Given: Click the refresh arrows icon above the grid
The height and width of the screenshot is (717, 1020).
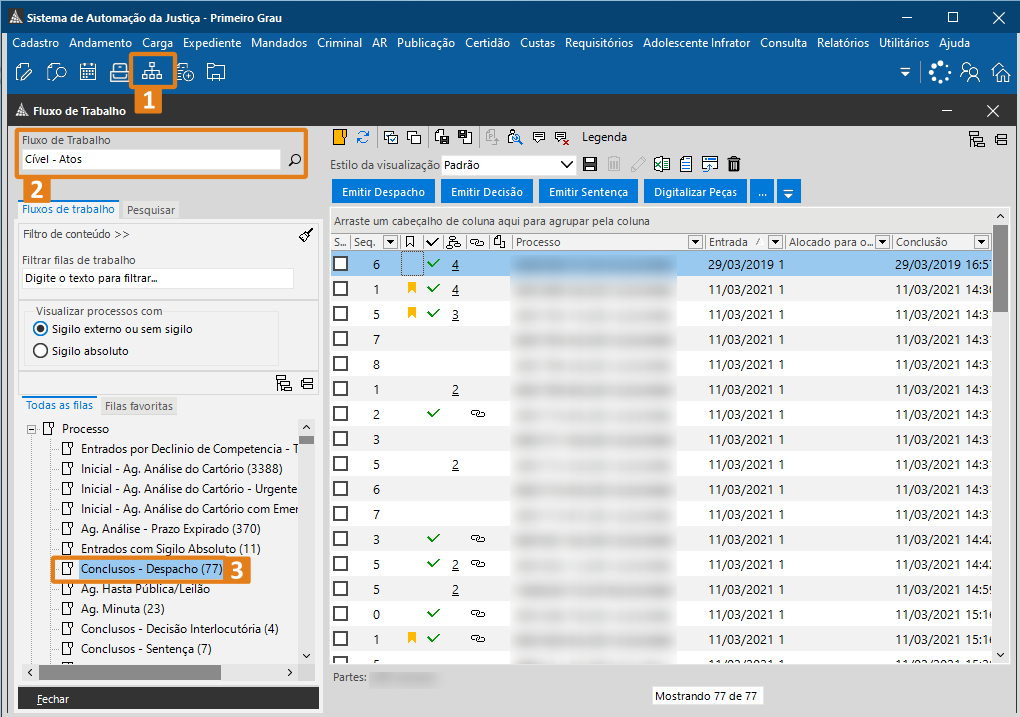Looking at the screenshot, I should click(x=363, y=137).
